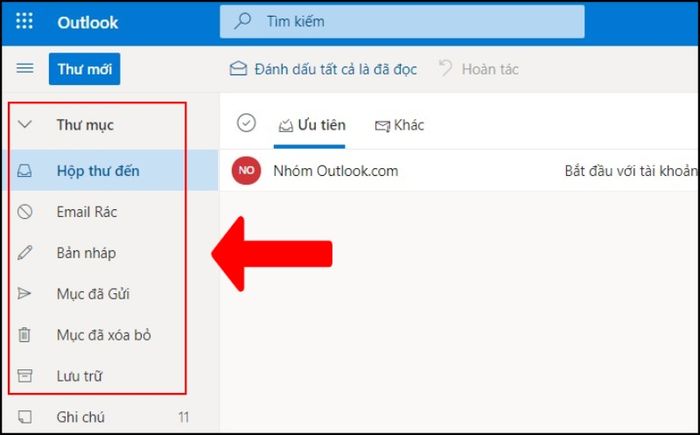Focus the Tìm kiếm search box
Image resolution: width=700 pixels, height=435 pixels.
pos(402,21)
